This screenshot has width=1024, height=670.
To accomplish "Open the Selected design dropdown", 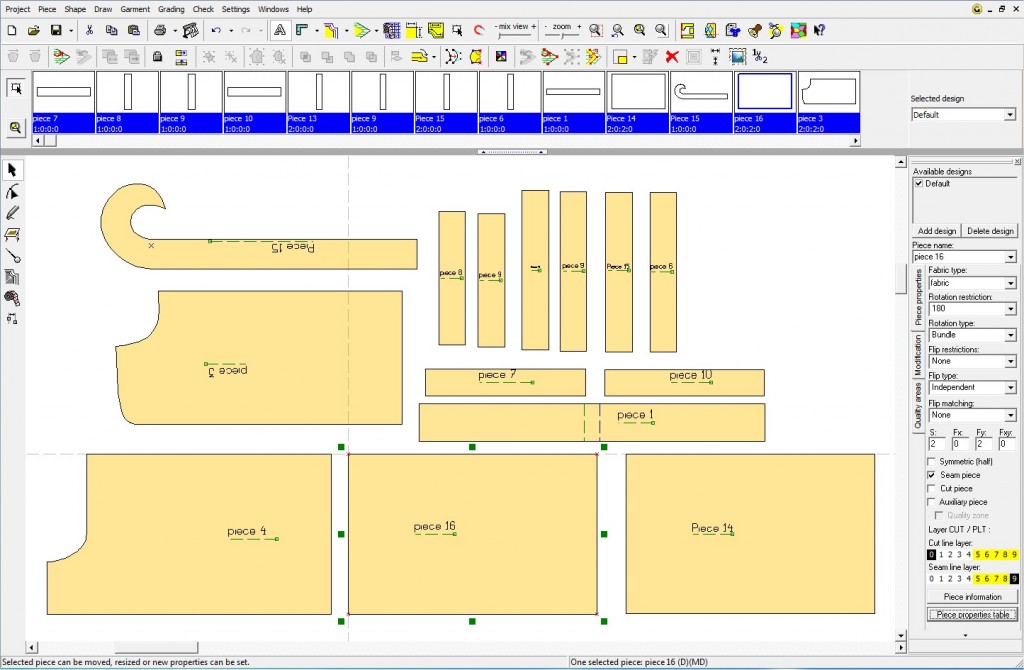I will [x=1009, y=115].
